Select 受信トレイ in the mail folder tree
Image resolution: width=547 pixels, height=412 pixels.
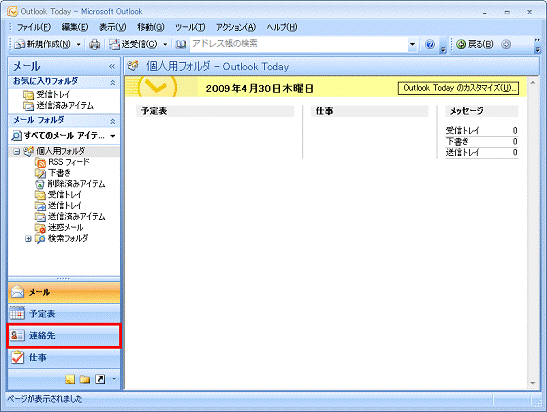click(x=64, y=195)
